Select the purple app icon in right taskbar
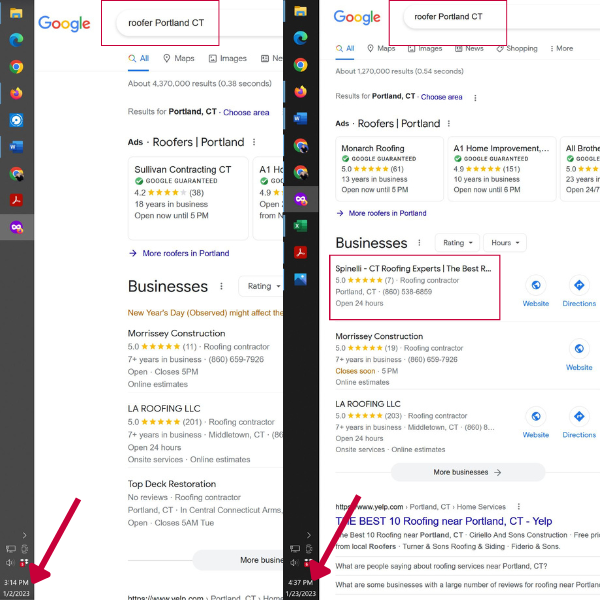The width and height of the screenshot is (600, 600). coord(300,199)
